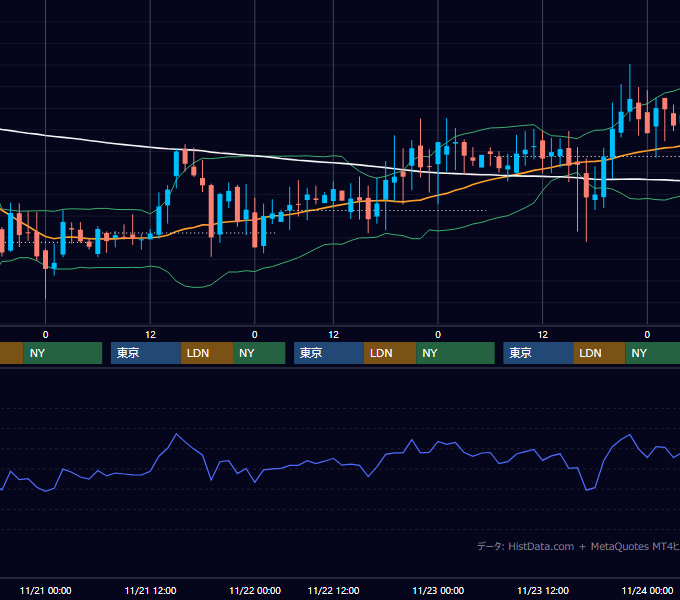
Task: Click the 11/24 00:00 date label
Action: point(647,590)
